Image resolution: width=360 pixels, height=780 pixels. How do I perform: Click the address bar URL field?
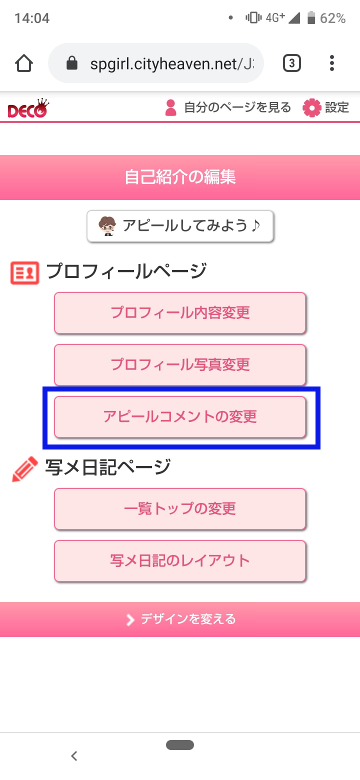156,63
